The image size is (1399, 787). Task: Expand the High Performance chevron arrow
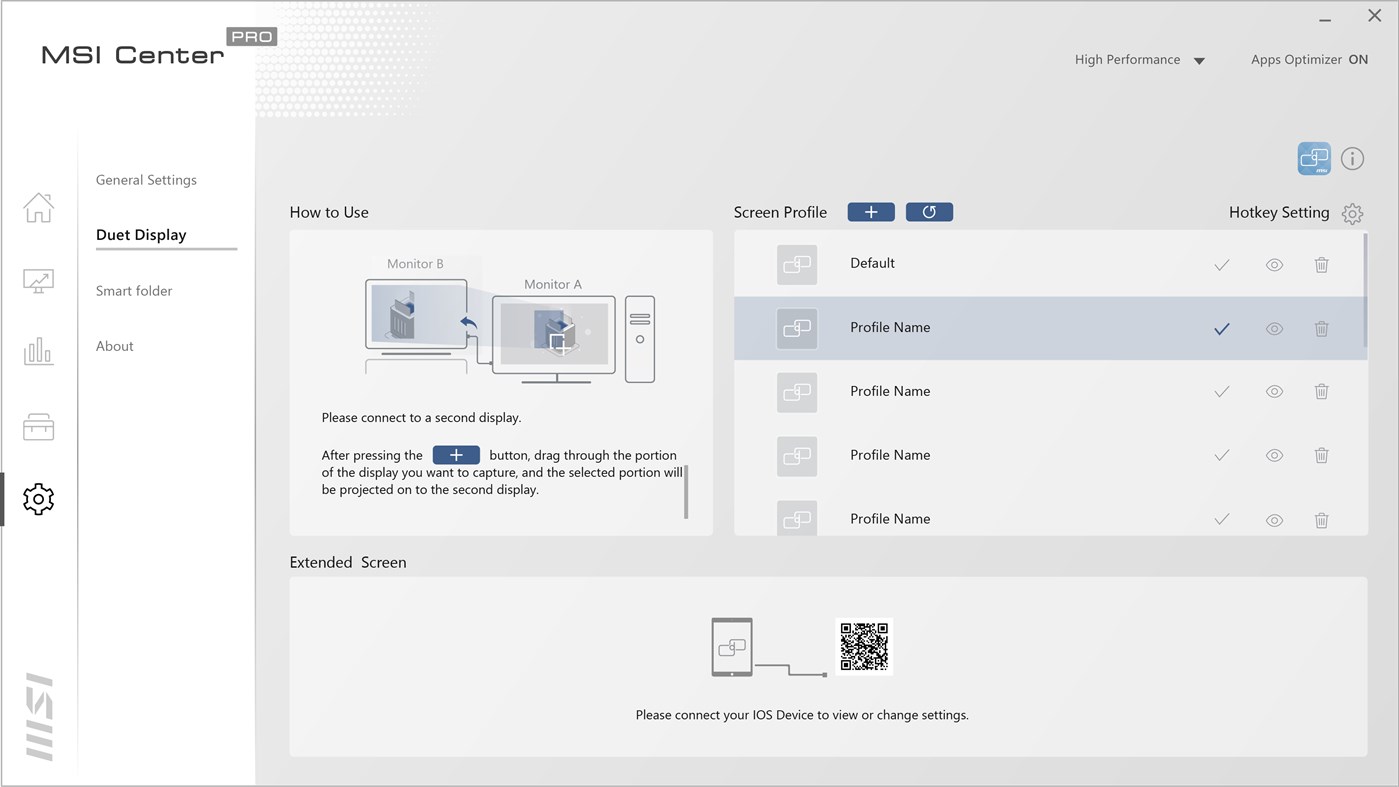coord(1197,59)
